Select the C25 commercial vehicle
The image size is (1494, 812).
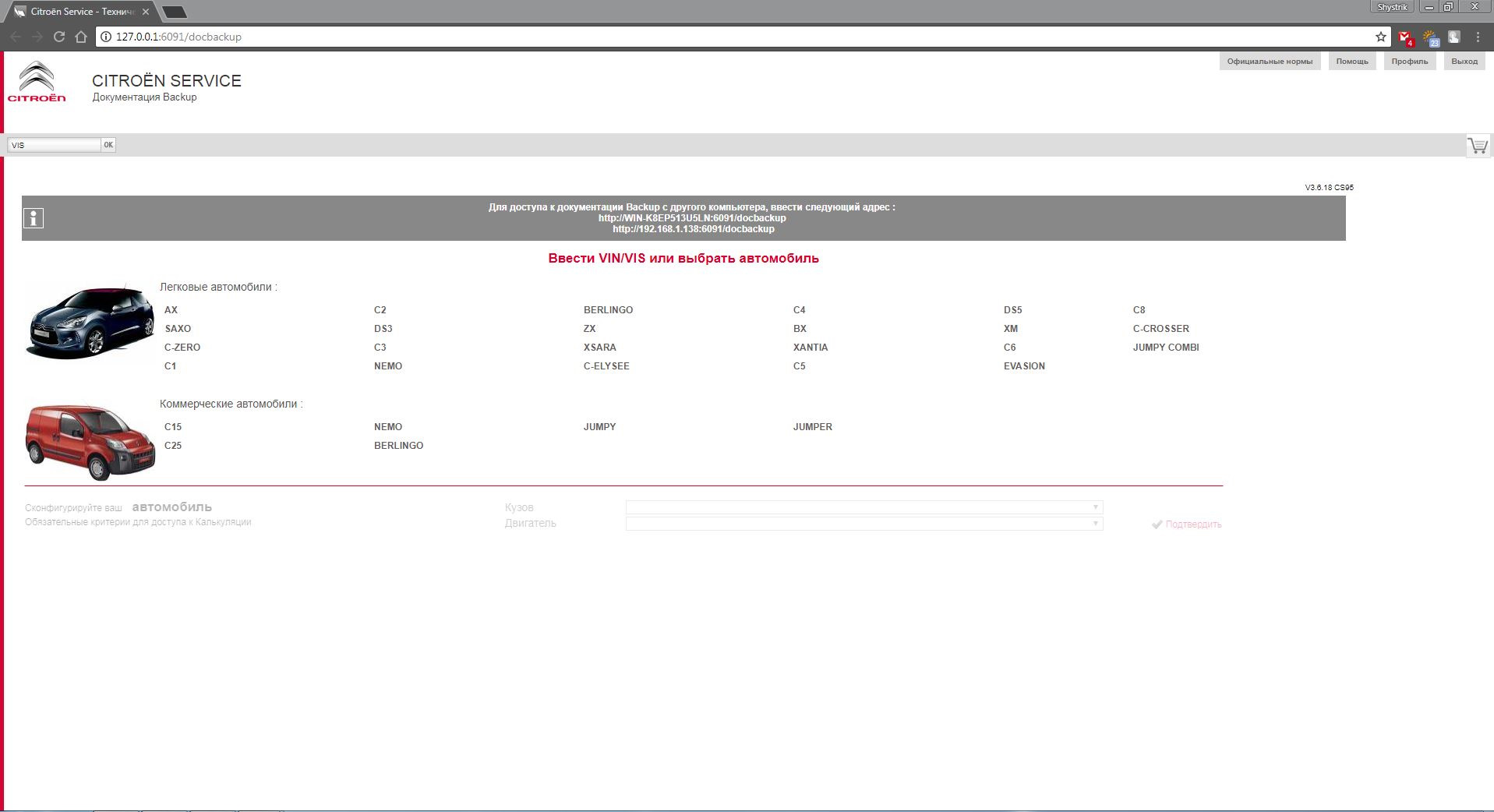pos(173,446)
